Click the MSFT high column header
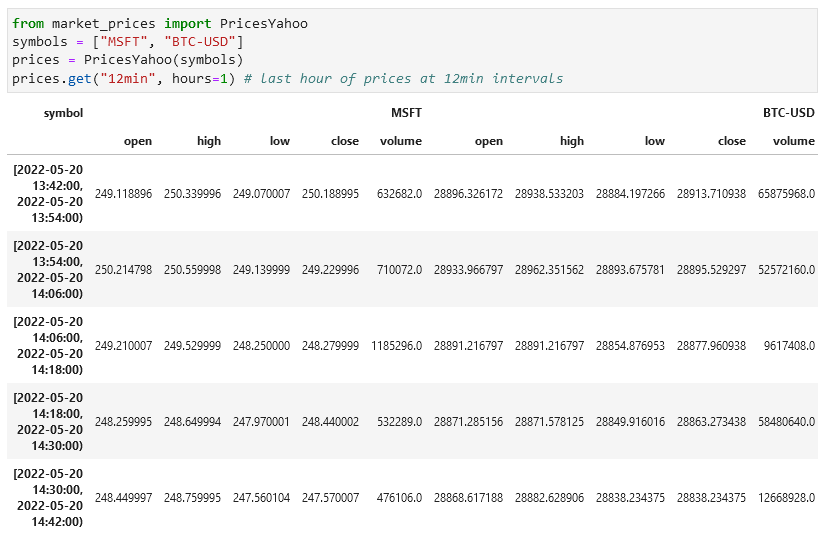The image size is (827, 534). pyautogui.click(x=209, y=141)
